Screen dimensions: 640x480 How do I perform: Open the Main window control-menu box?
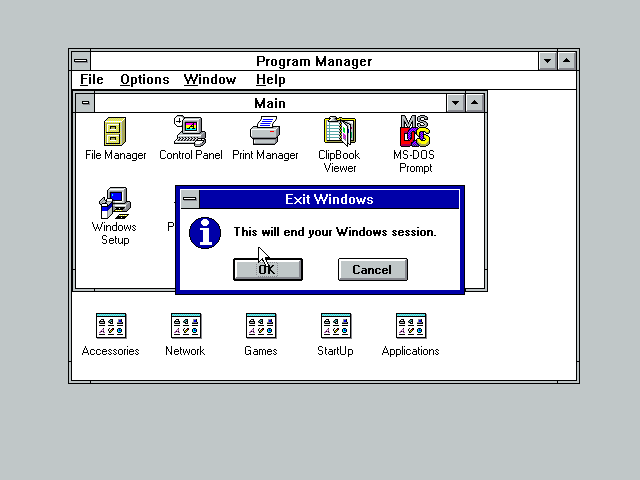pyautogui.click(x=85, y=103)
